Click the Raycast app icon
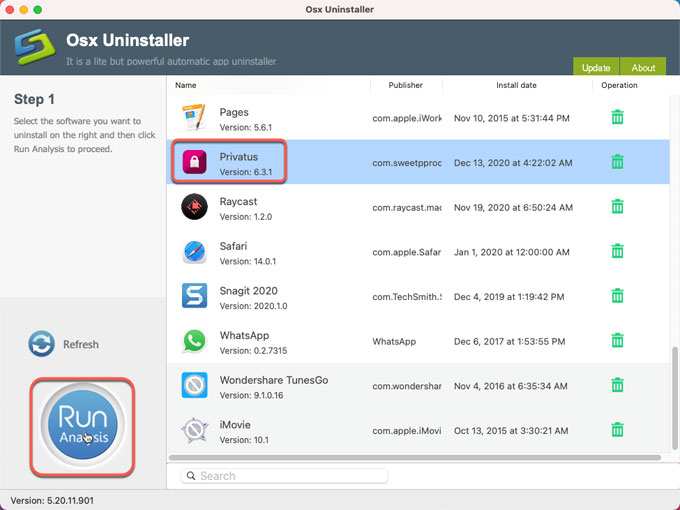This screenshot has height=510, width=680. pyautogui.click(x=194, y=207)
